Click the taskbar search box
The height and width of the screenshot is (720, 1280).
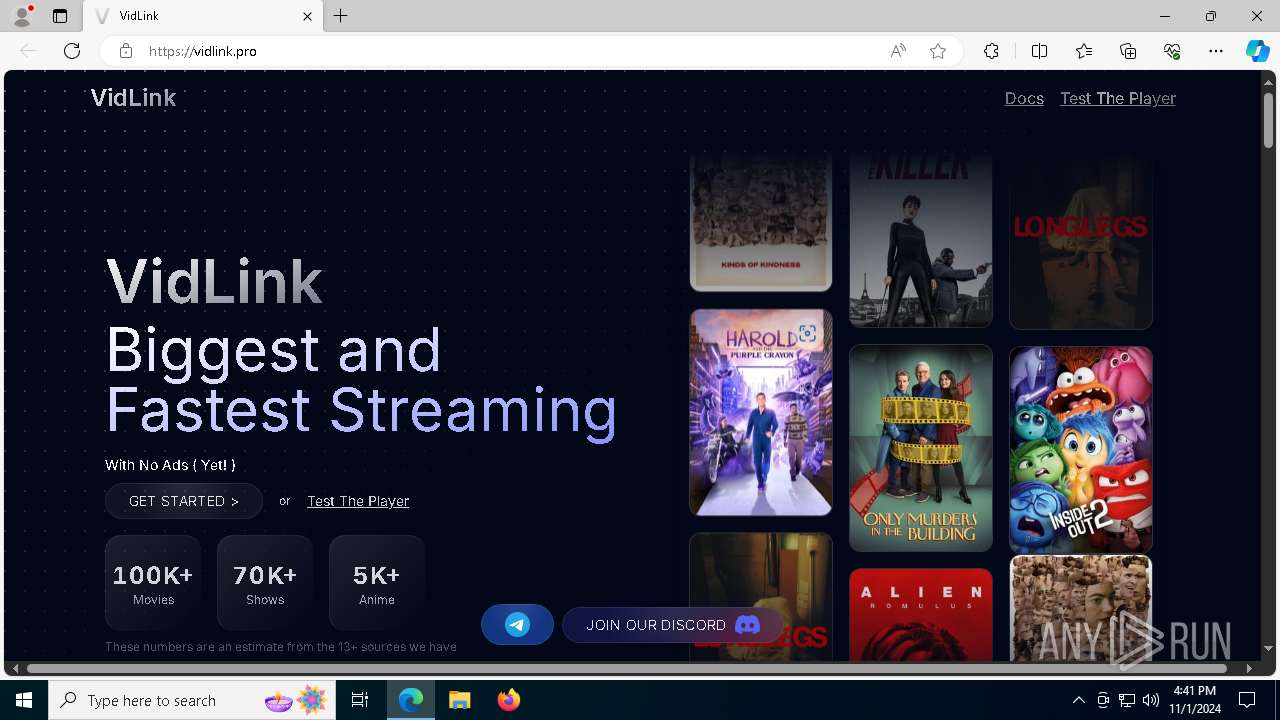point(192,700)
